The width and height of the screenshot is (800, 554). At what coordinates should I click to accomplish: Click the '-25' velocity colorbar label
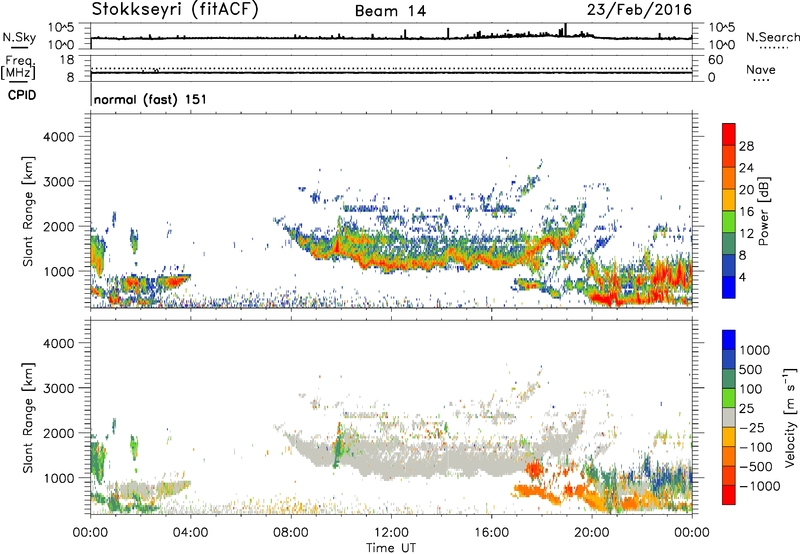pyautogui.click(x=752, y=427)
